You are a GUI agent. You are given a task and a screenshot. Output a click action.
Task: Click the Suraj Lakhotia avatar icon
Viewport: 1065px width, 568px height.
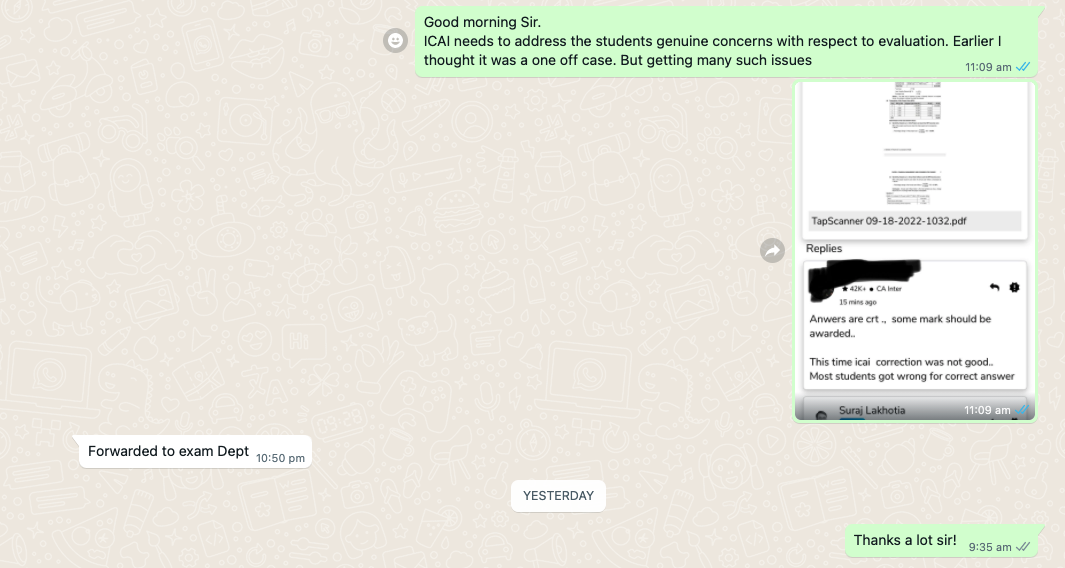pyautogui.click(x=822, y=412)
